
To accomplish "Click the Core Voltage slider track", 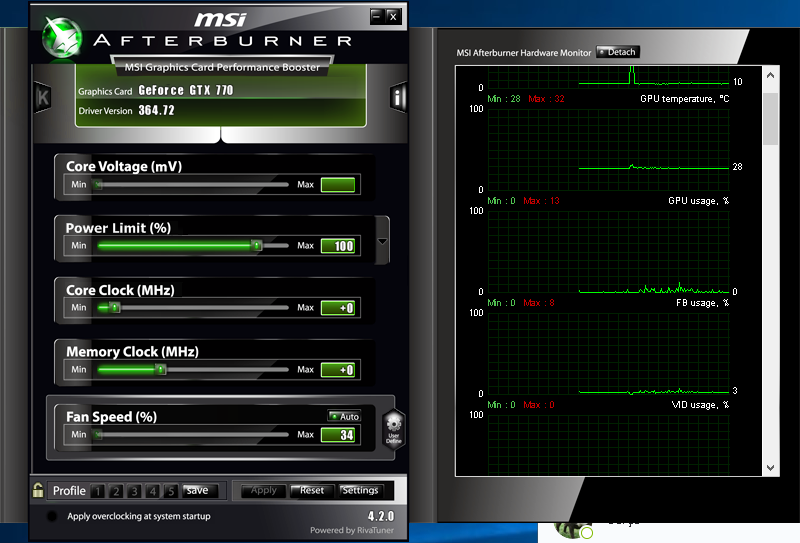I will [193, 184].
